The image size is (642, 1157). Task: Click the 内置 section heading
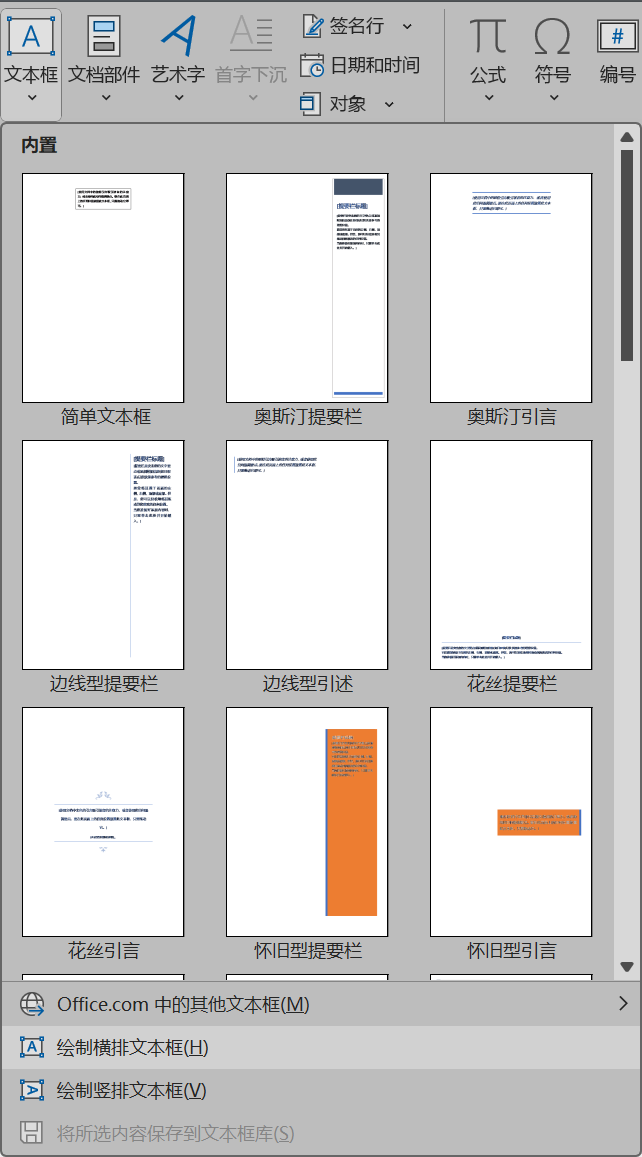tap(39, 145)
